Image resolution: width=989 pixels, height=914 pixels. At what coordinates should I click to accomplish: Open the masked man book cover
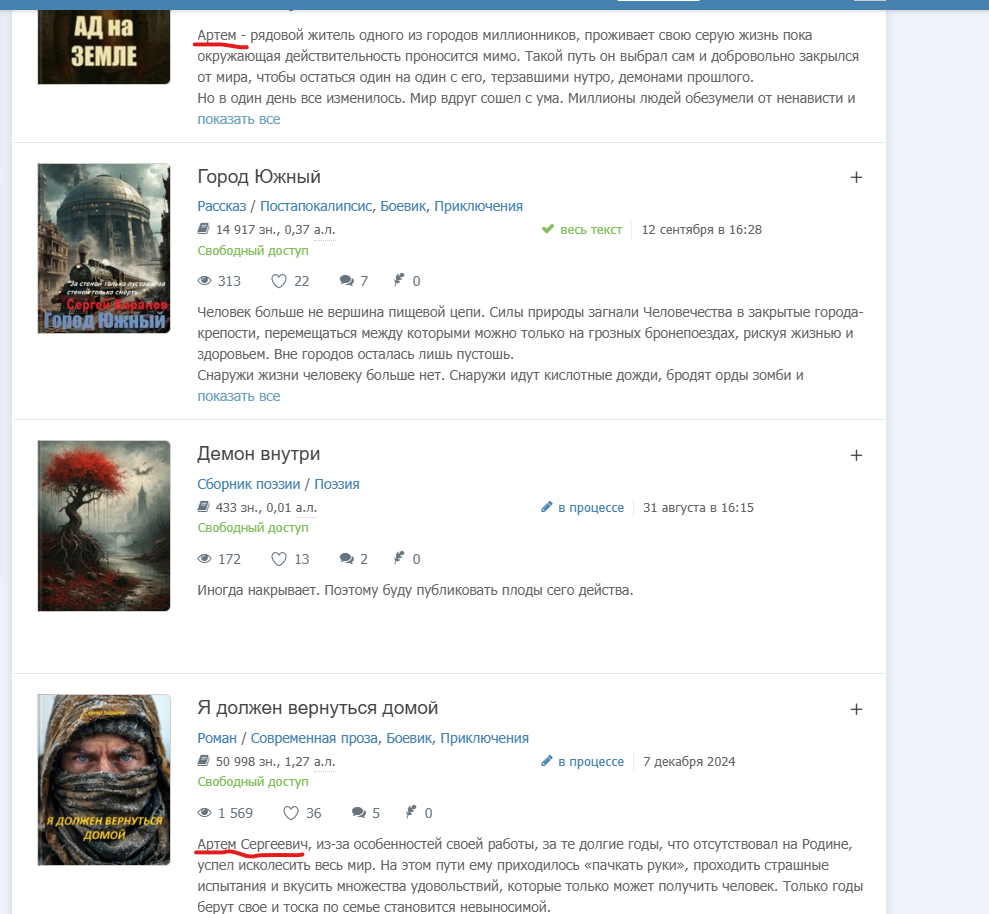pyautogui.click(x=104, y=780)
